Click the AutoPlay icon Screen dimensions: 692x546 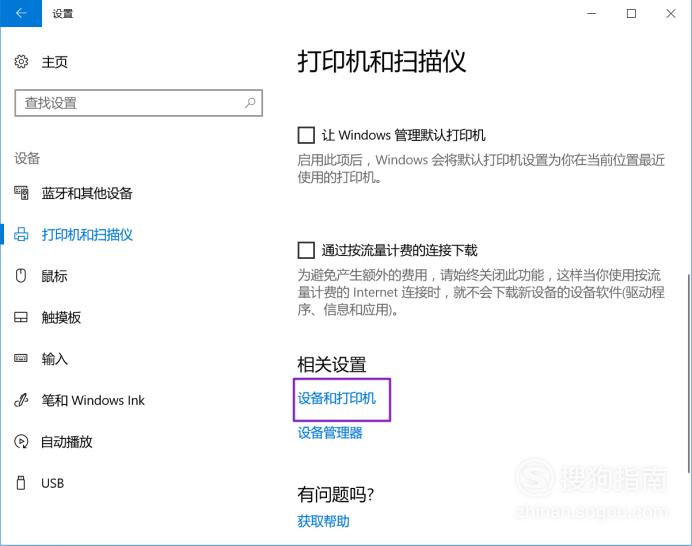tap(21, 441)
